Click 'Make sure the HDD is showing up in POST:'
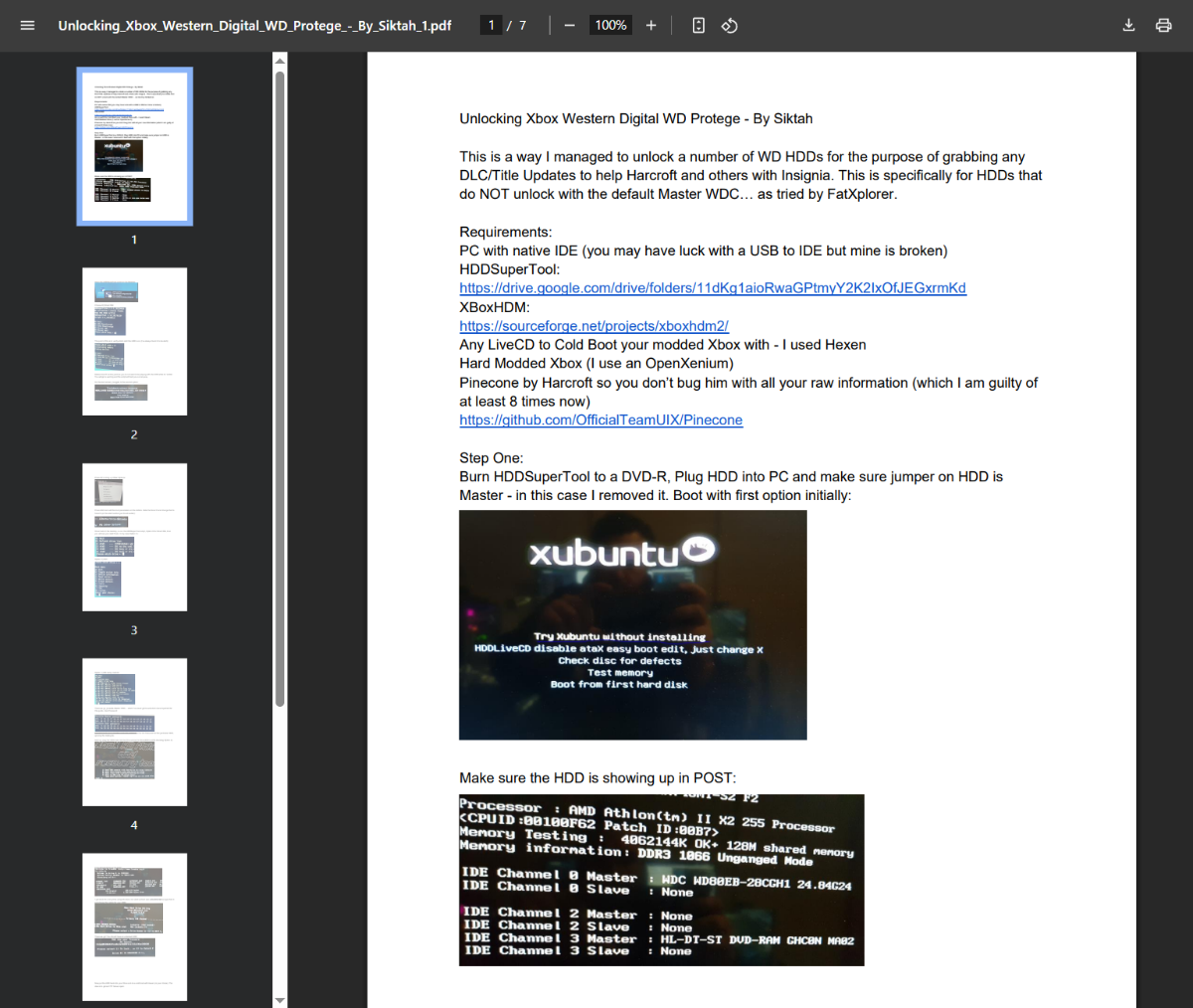1193x1008 pixels. [597, 778]
